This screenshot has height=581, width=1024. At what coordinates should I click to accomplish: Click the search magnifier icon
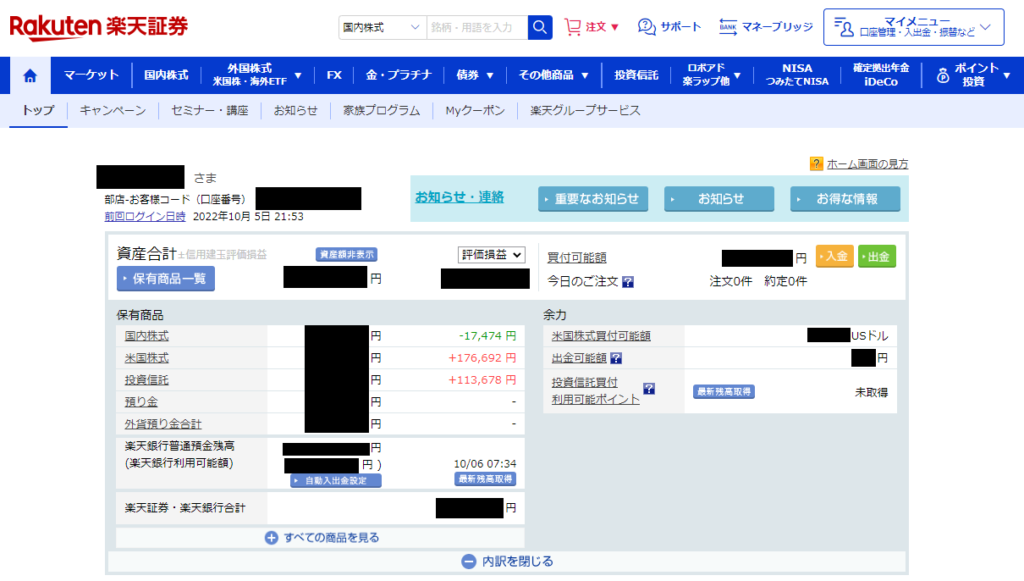(539, 27)
